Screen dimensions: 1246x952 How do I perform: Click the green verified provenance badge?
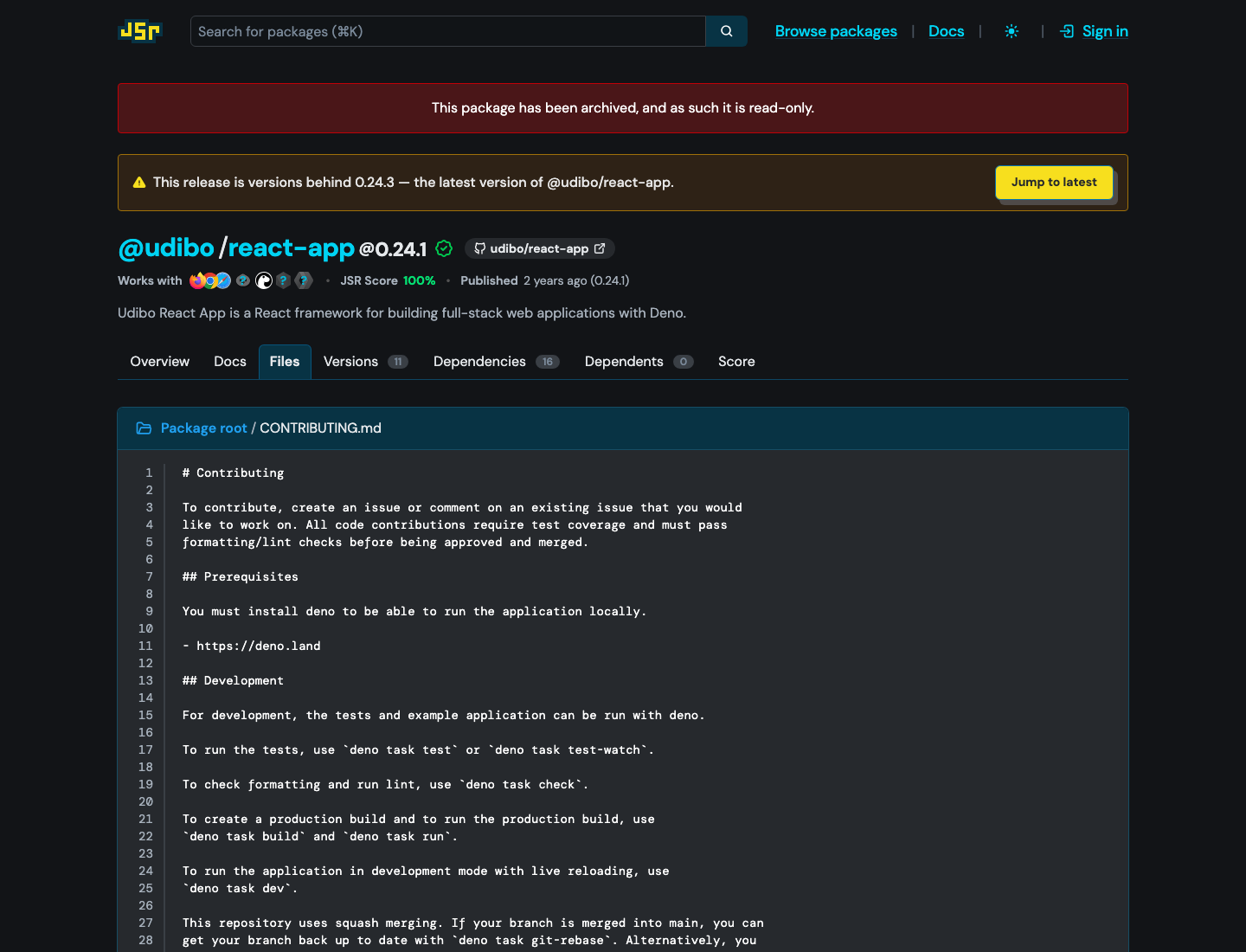point(444,248)
